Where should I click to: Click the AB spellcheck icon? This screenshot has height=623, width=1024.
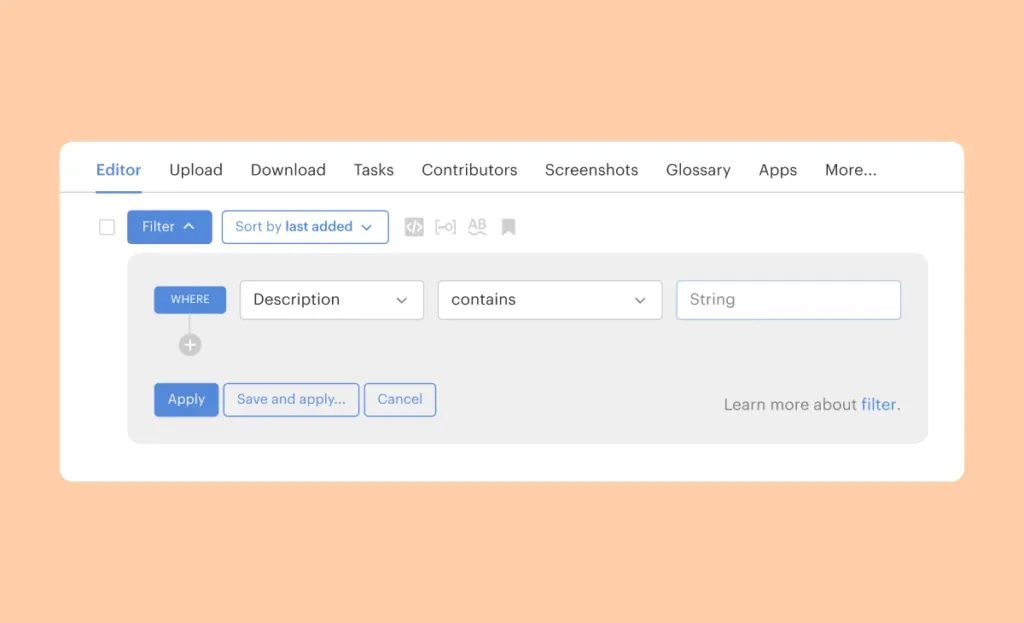tap(477, 227)
